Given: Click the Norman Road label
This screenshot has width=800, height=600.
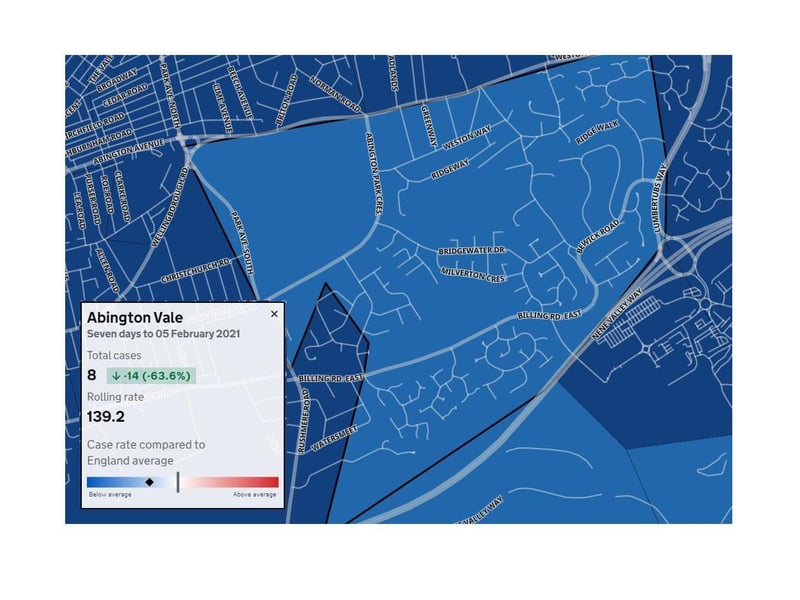Looking at the screenshot, I should point(335,95).
